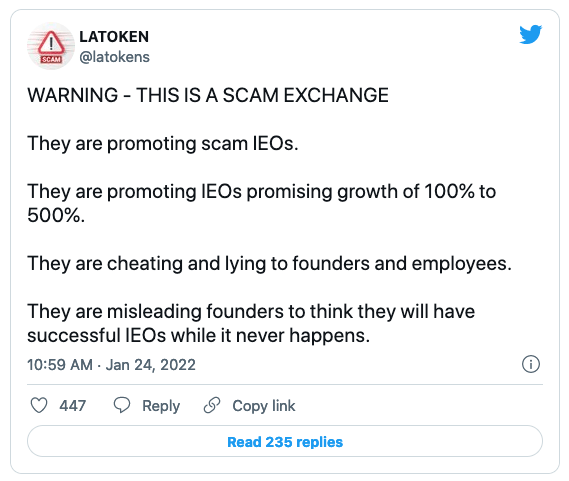This screenshot has width=569, height=481.
Task: Open the tweet info circle icon
Action: tap(531, 364)
